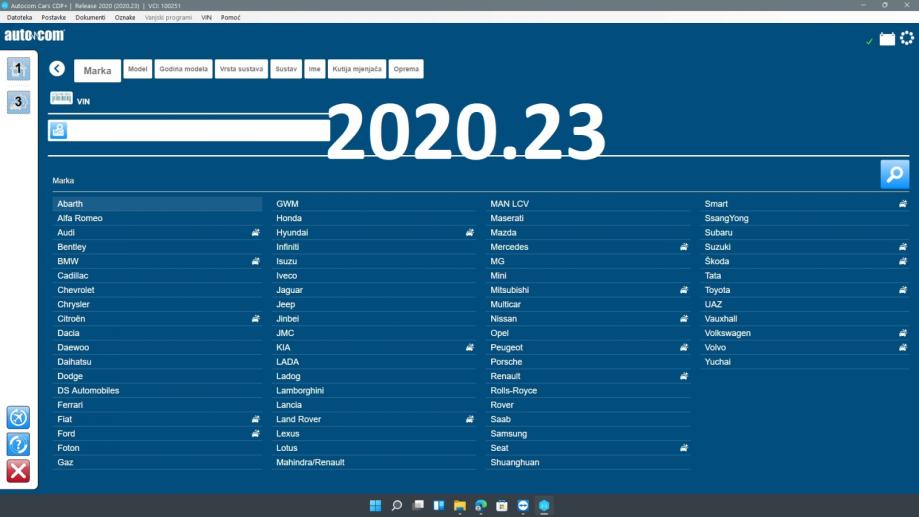
Task: Click the vehicle history icon beside input field
Action: pos(58,130)
